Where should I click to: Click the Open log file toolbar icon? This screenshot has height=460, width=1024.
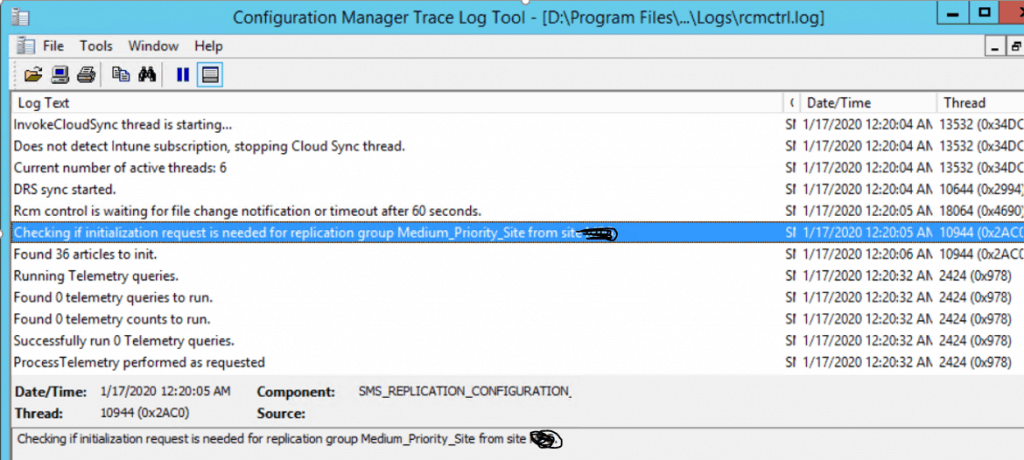pyautogui.click(x=33, y=74)
